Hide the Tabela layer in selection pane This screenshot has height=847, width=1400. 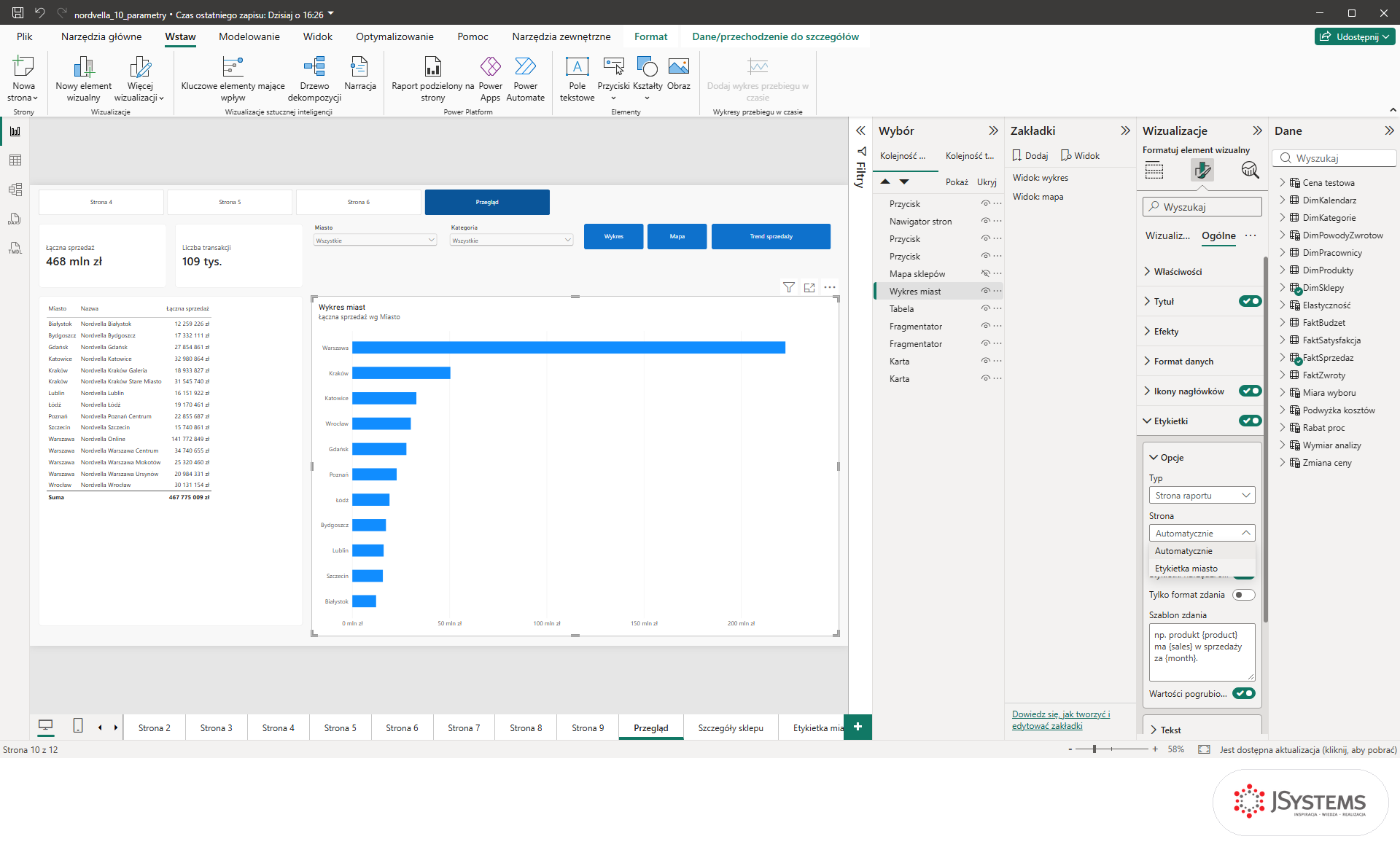(x=985, y=309)
